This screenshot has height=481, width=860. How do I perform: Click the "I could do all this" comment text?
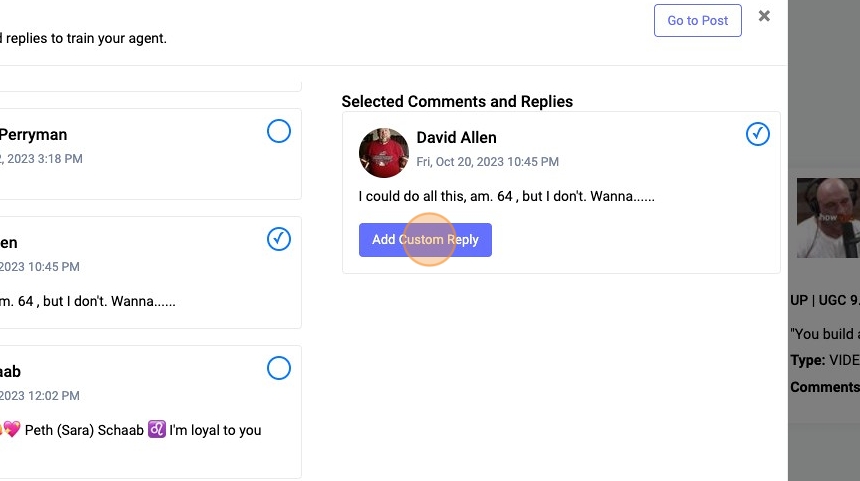[x=506, y=196]
